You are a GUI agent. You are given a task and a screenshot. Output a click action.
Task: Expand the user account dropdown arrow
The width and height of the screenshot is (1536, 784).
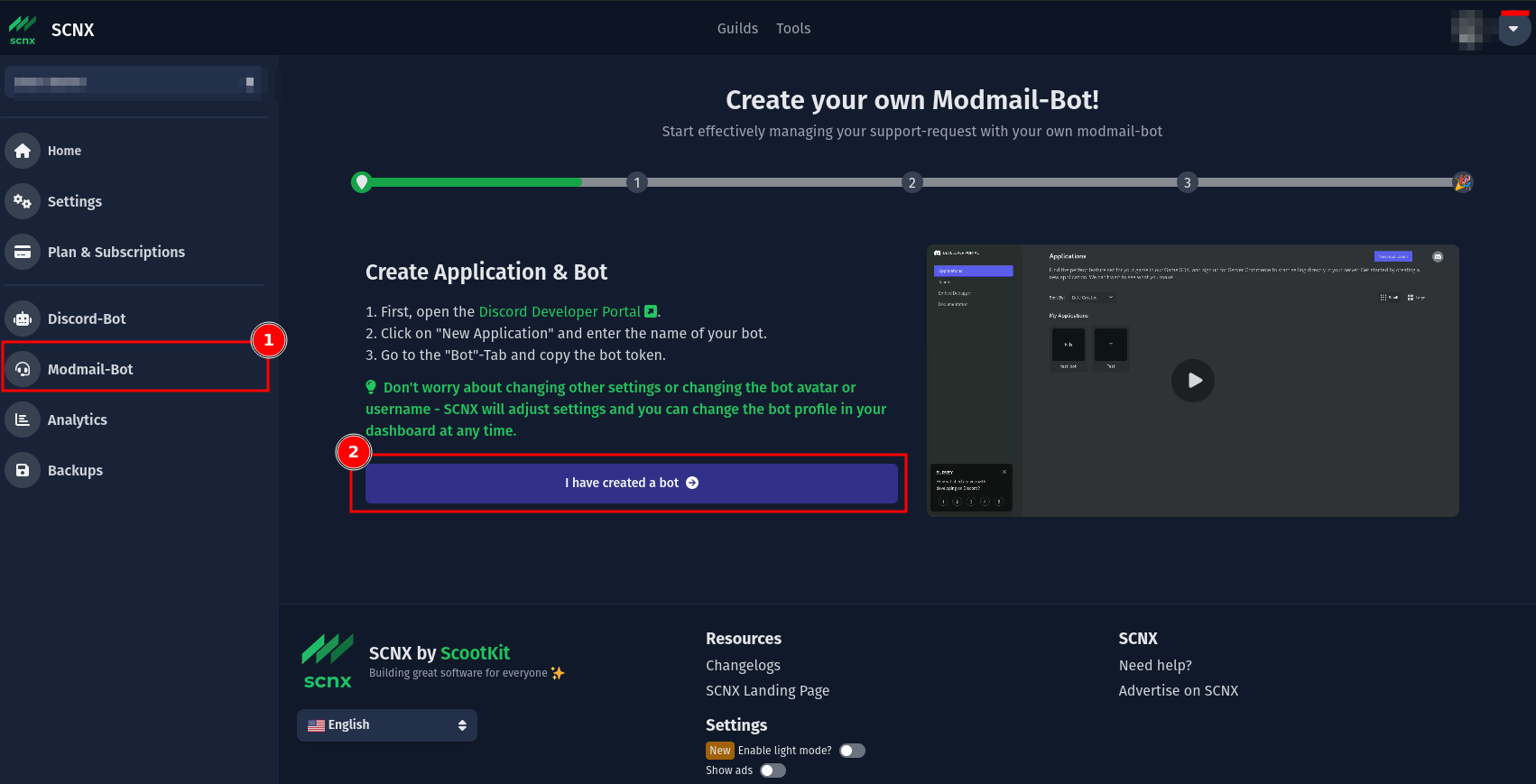1513,29
